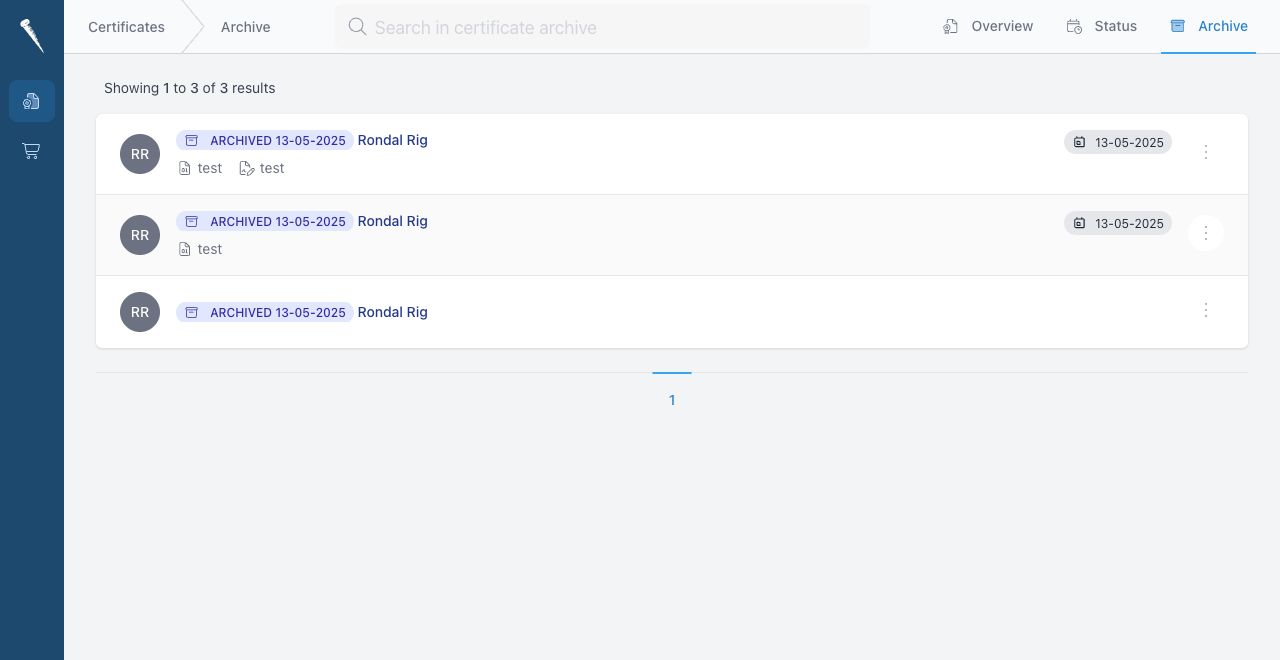Click the search in certificate archive field
This screenshot has width=1280, height=660.
(x=602, y=27)
